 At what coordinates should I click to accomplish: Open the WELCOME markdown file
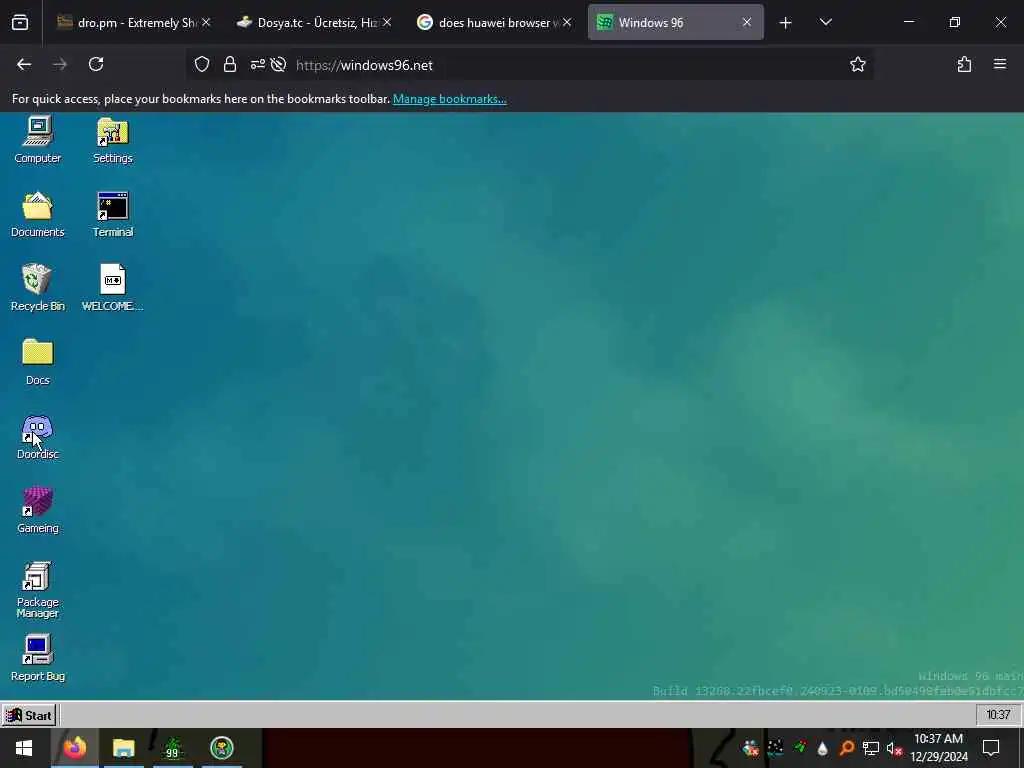pyautogui.click(x=112, y=288)
